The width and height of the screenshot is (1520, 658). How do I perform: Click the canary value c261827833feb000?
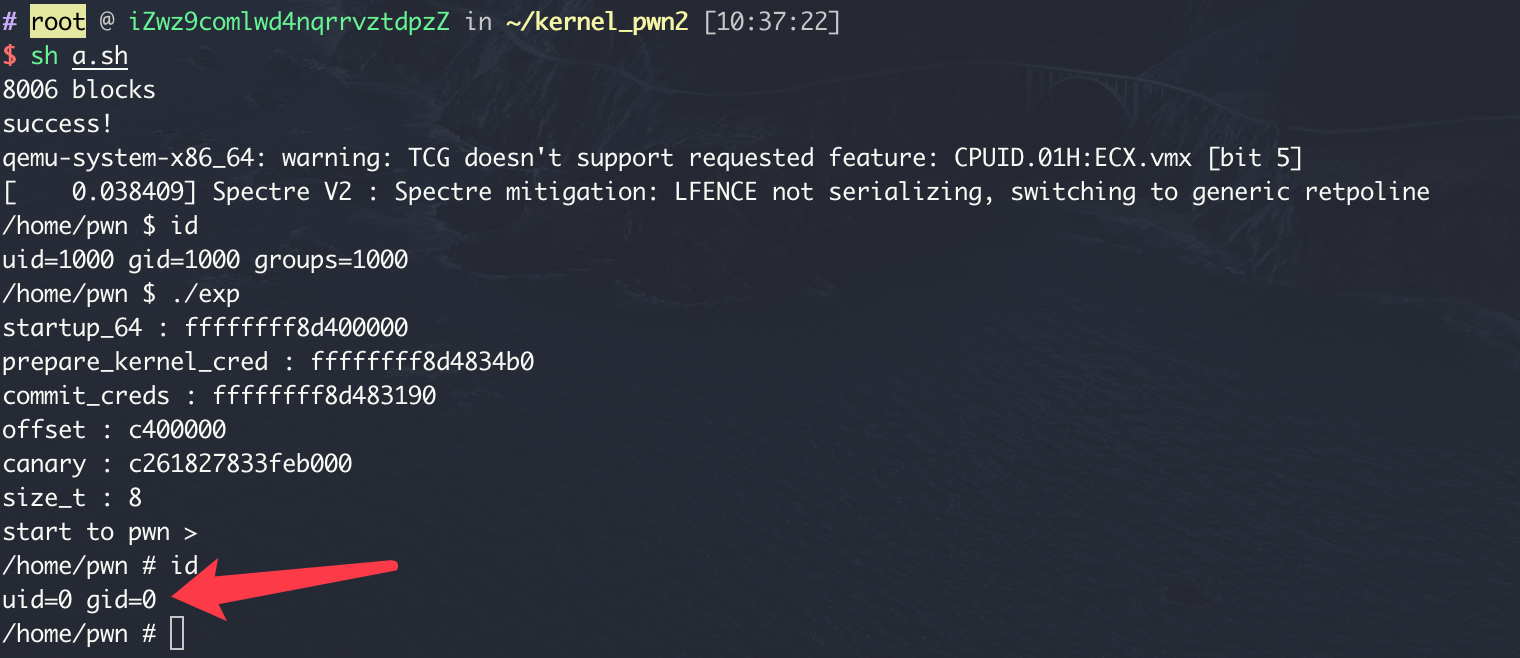240,464
